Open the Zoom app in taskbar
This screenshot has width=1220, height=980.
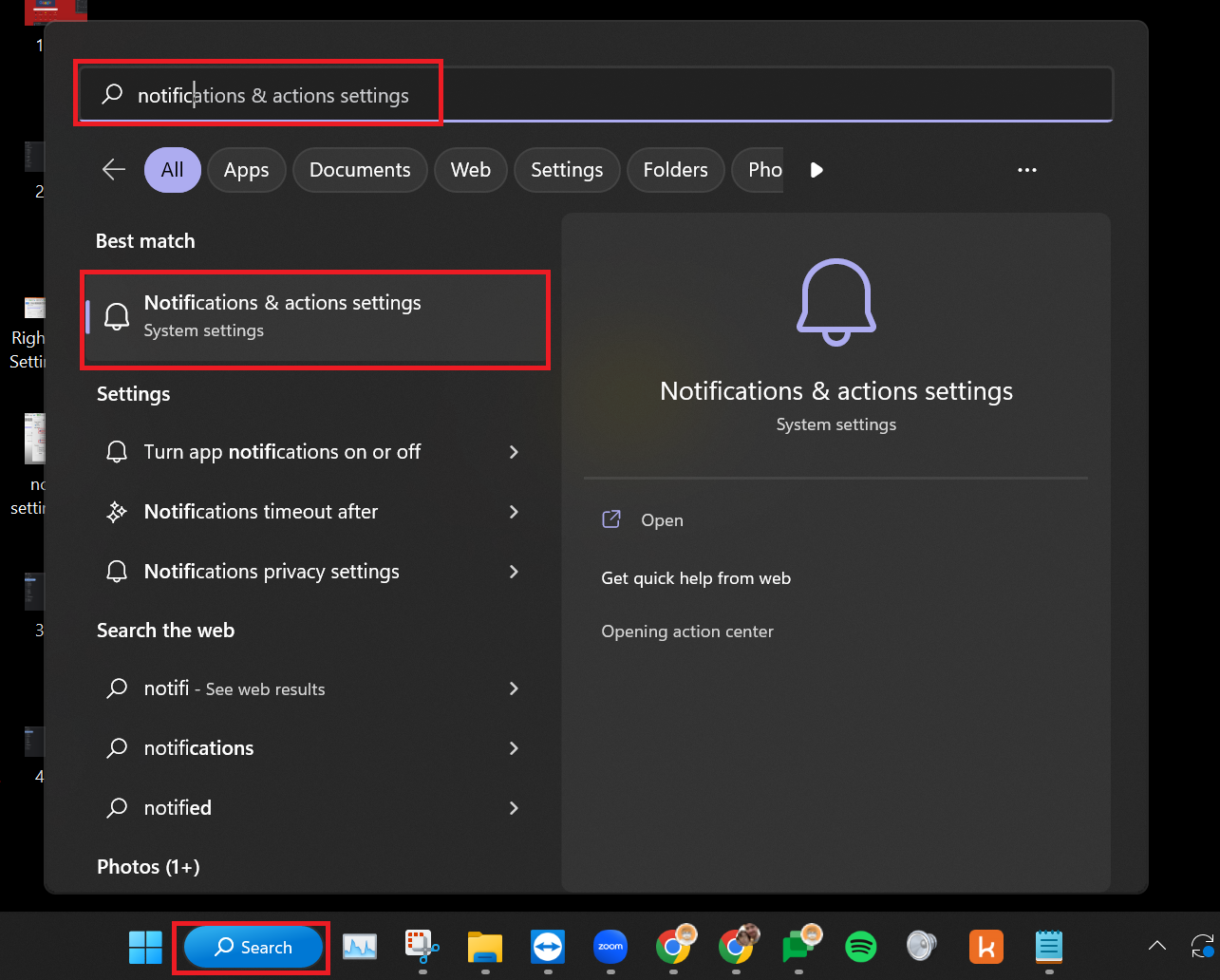[x=610, y=947]
